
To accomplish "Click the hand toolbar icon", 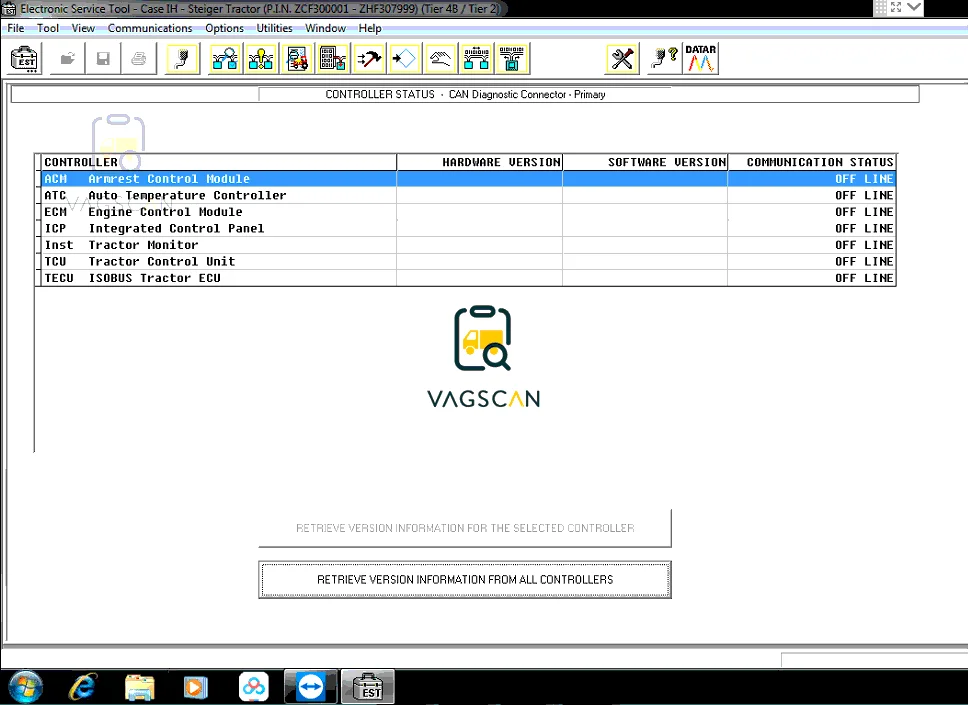I will point(441,59).
